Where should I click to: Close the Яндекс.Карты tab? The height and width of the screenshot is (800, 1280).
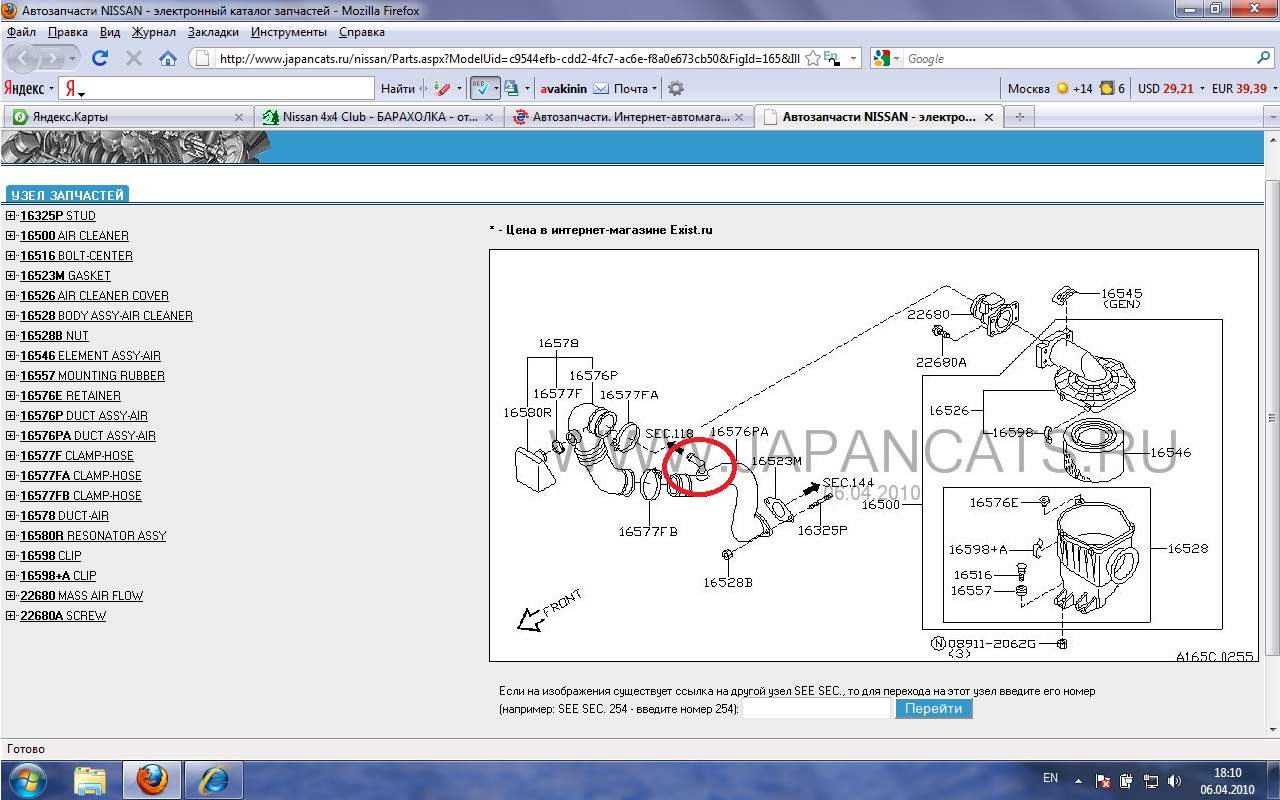click(238, 117)
